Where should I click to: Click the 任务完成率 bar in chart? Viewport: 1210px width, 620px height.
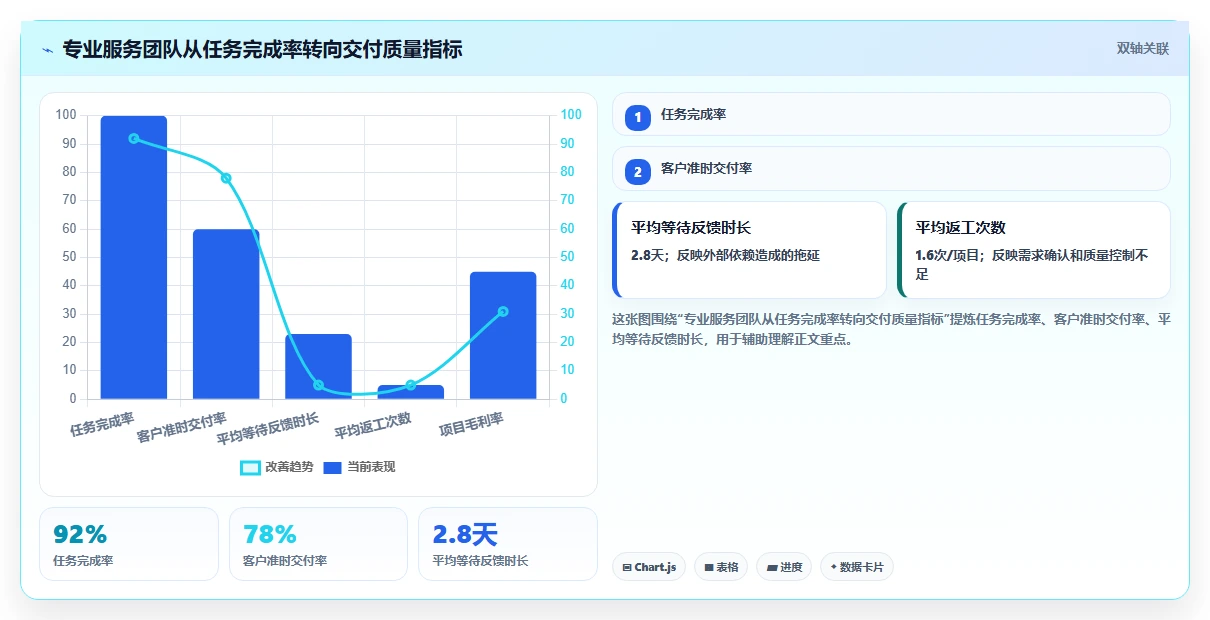[134, 257]
